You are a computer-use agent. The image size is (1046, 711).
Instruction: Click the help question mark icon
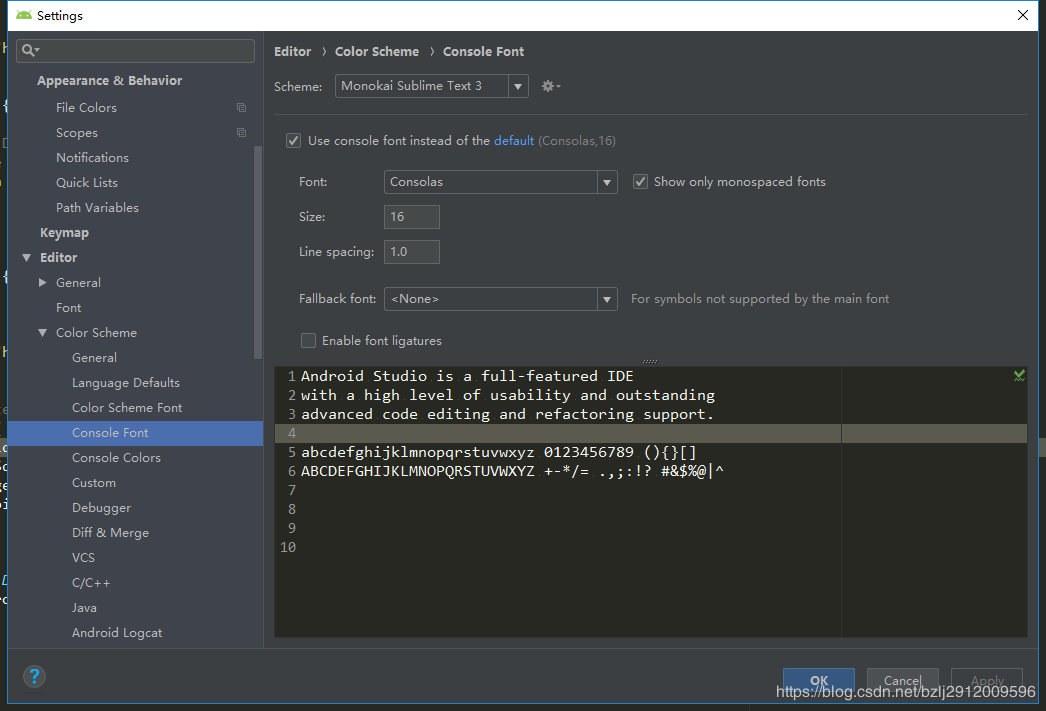(x=34, y=676)
